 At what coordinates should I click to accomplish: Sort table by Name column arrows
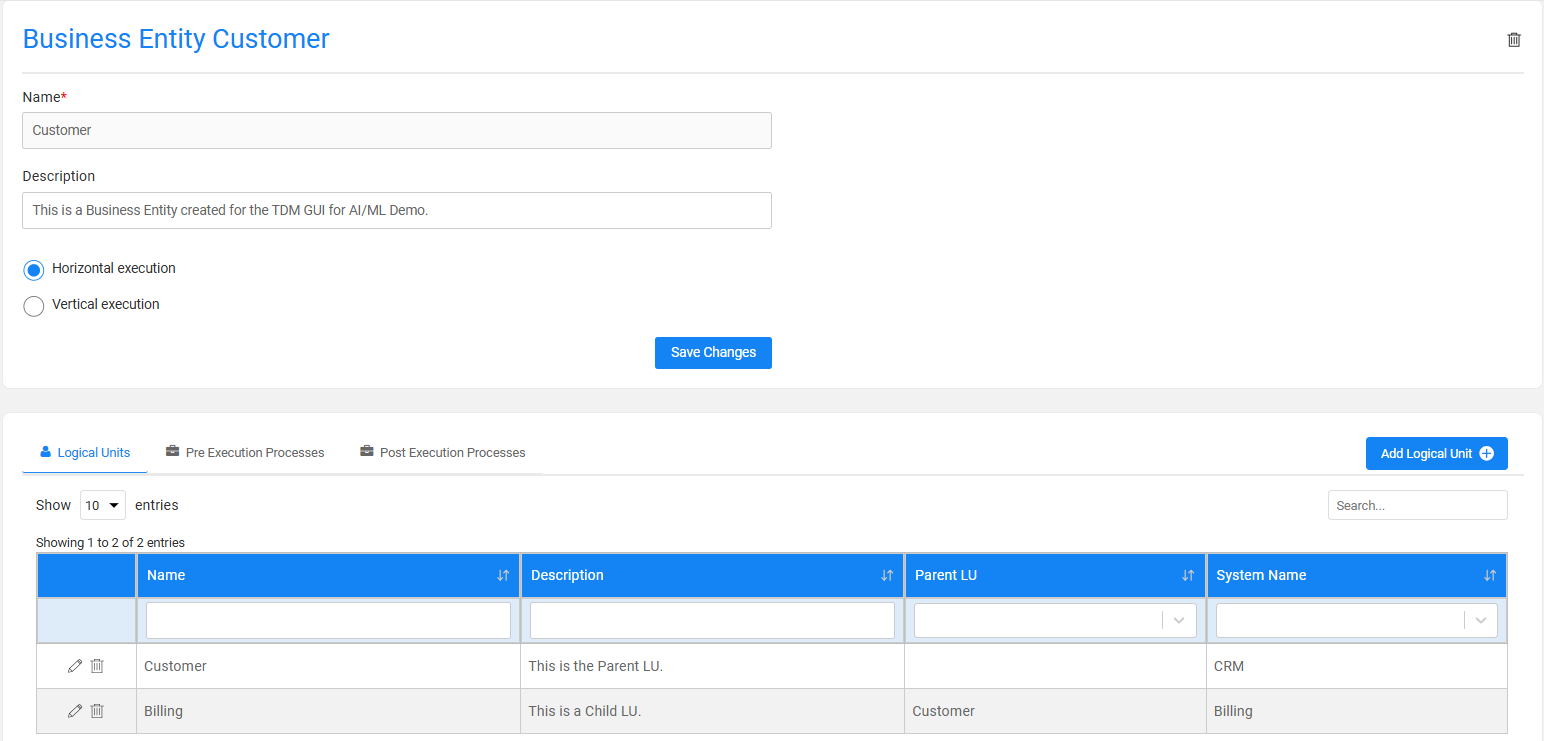point(503,575)
